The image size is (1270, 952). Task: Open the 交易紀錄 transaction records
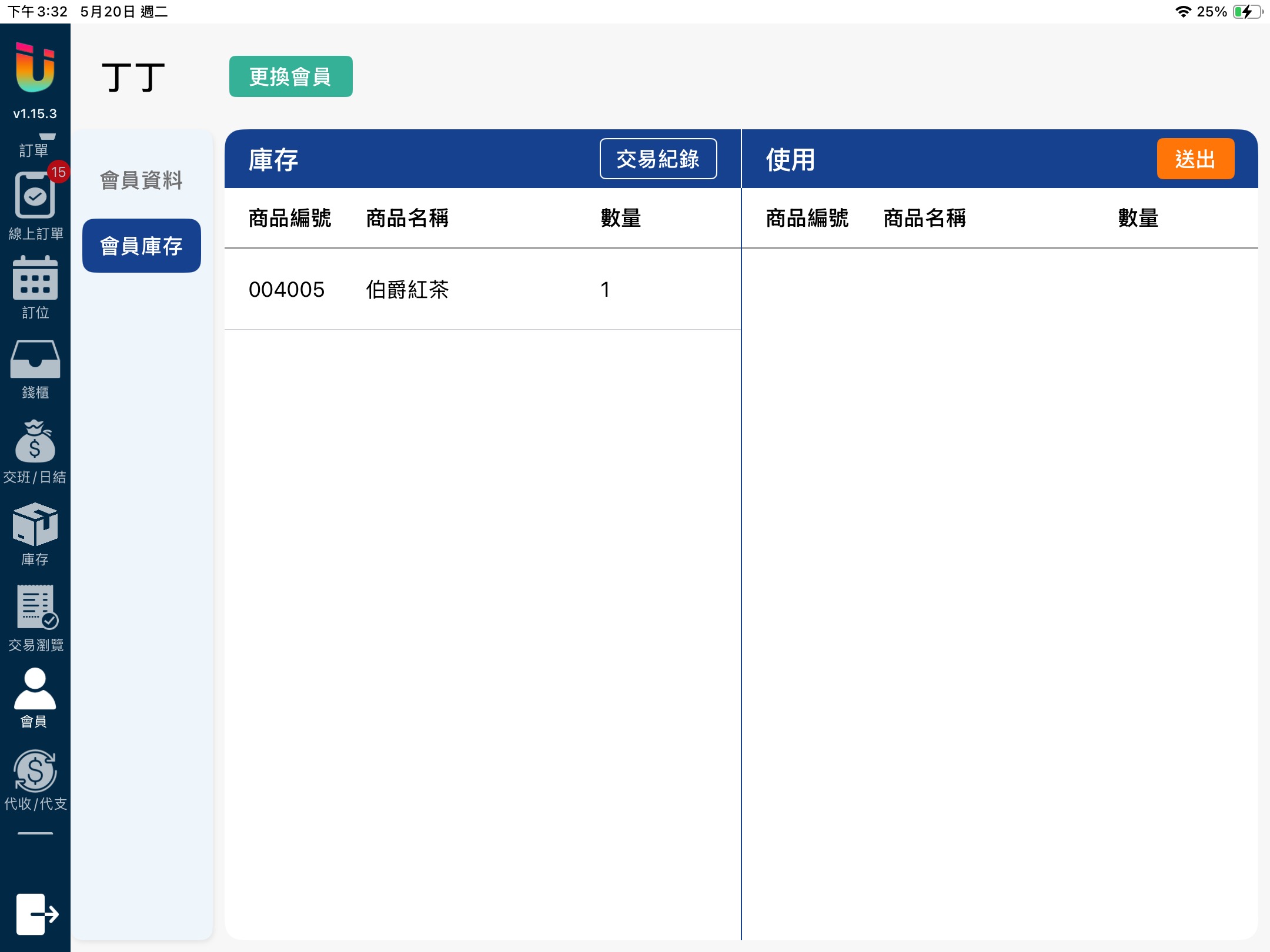(x=658, y=159)
